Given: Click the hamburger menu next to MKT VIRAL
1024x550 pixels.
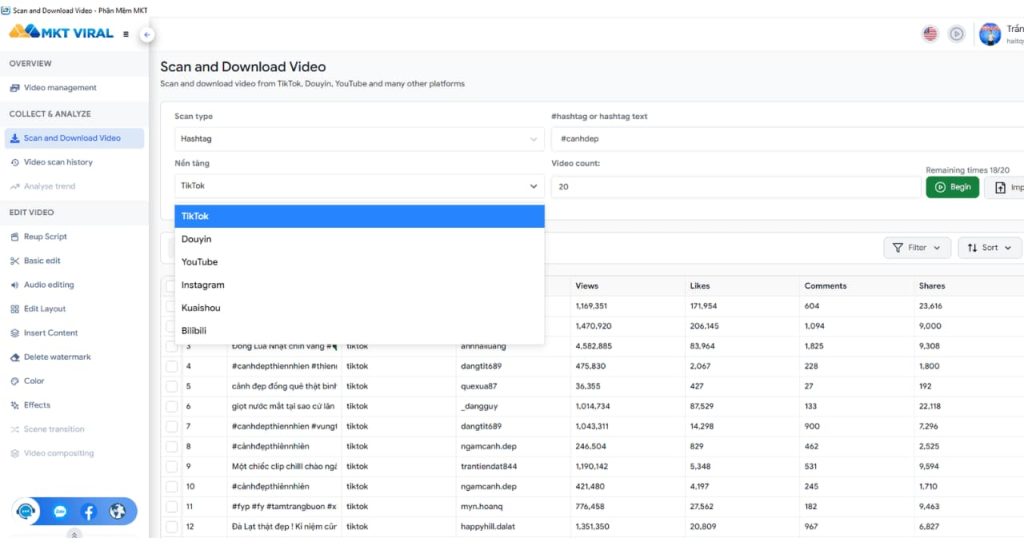Looking at the screenshot, I should pos(126,34).
